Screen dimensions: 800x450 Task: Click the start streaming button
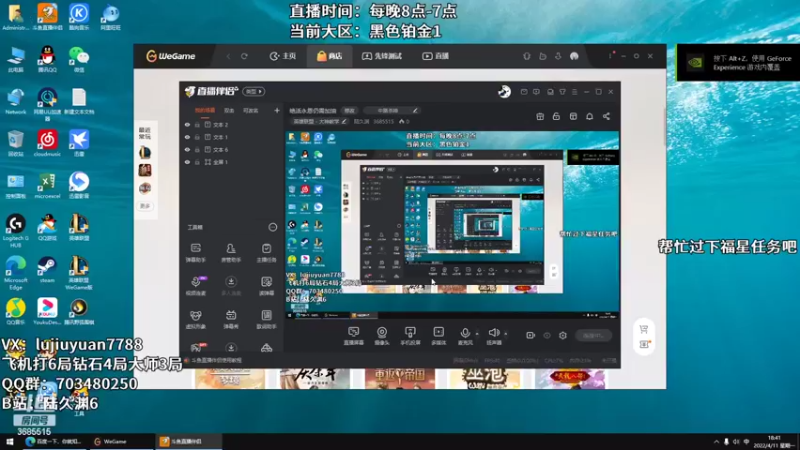point(593,335)
